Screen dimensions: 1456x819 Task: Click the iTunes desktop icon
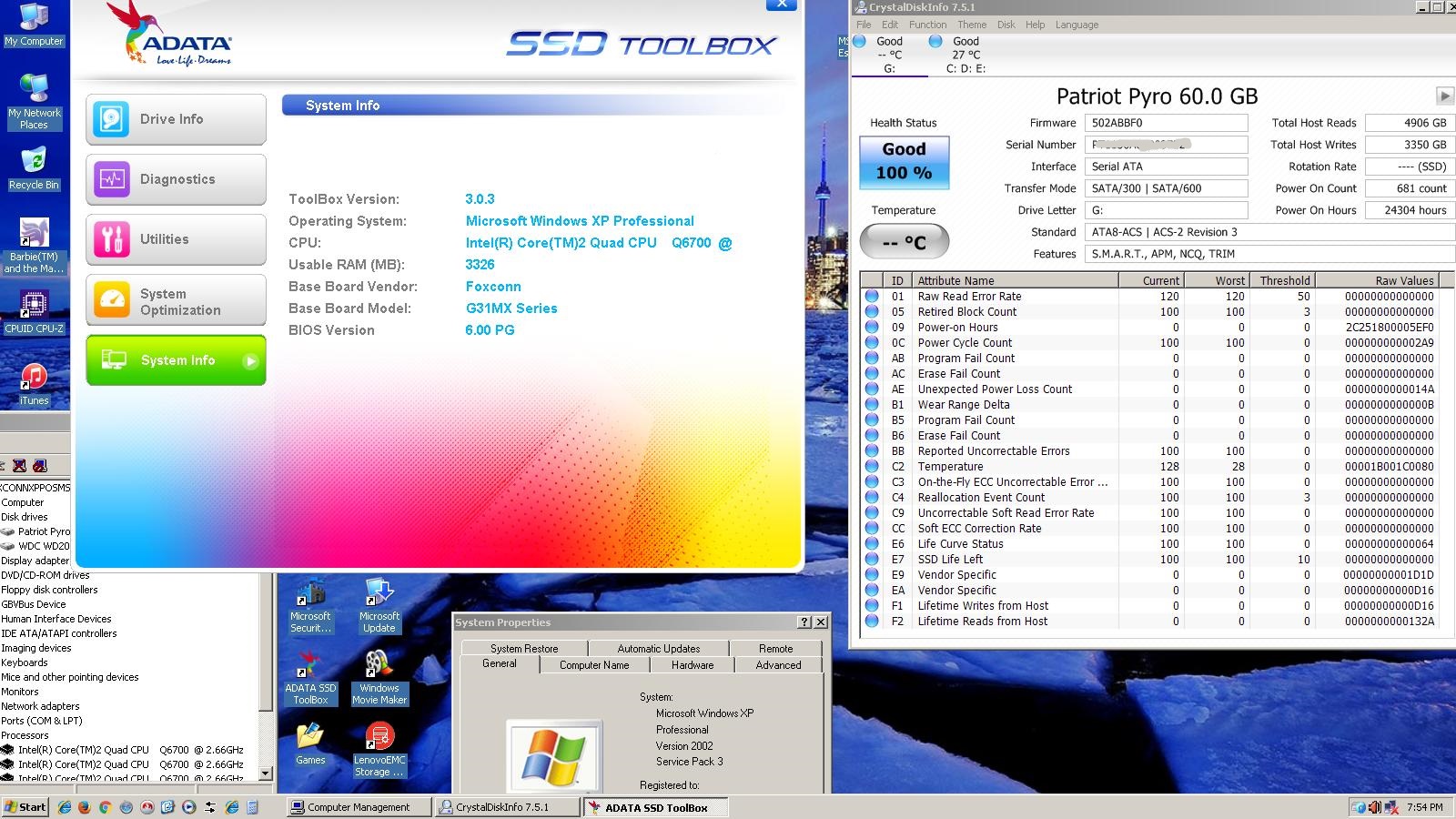(34, 383)
